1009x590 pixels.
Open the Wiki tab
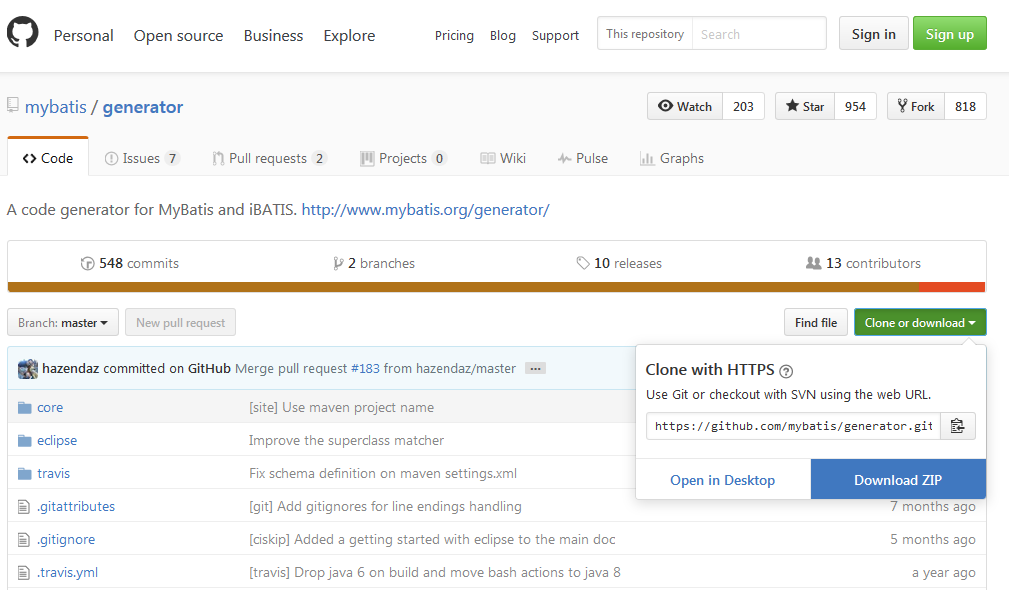pos(503,158)
